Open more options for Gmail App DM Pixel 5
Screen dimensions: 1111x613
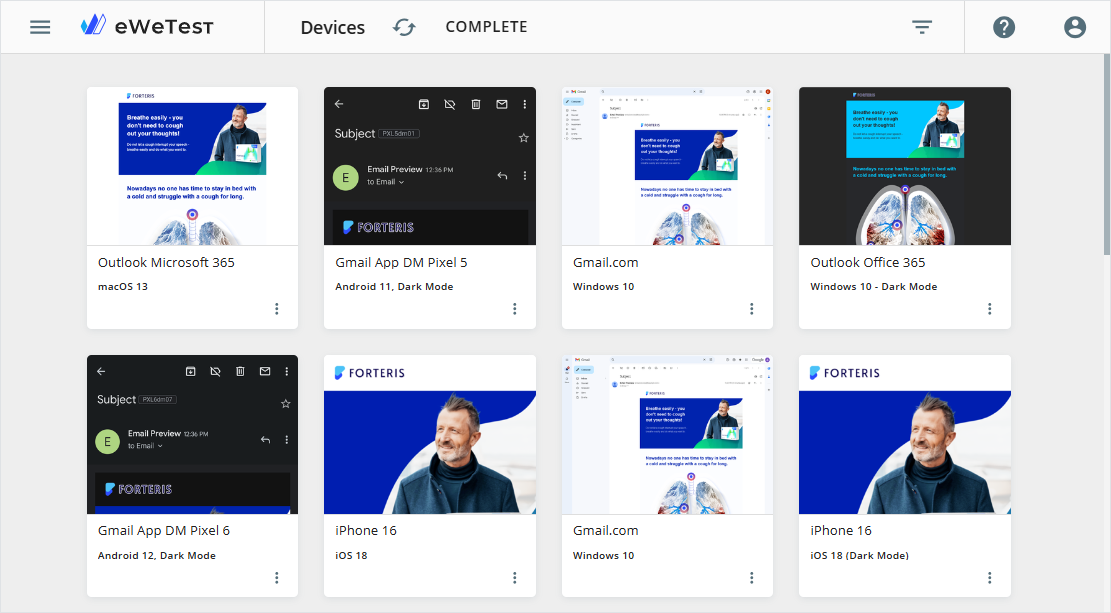515,309
